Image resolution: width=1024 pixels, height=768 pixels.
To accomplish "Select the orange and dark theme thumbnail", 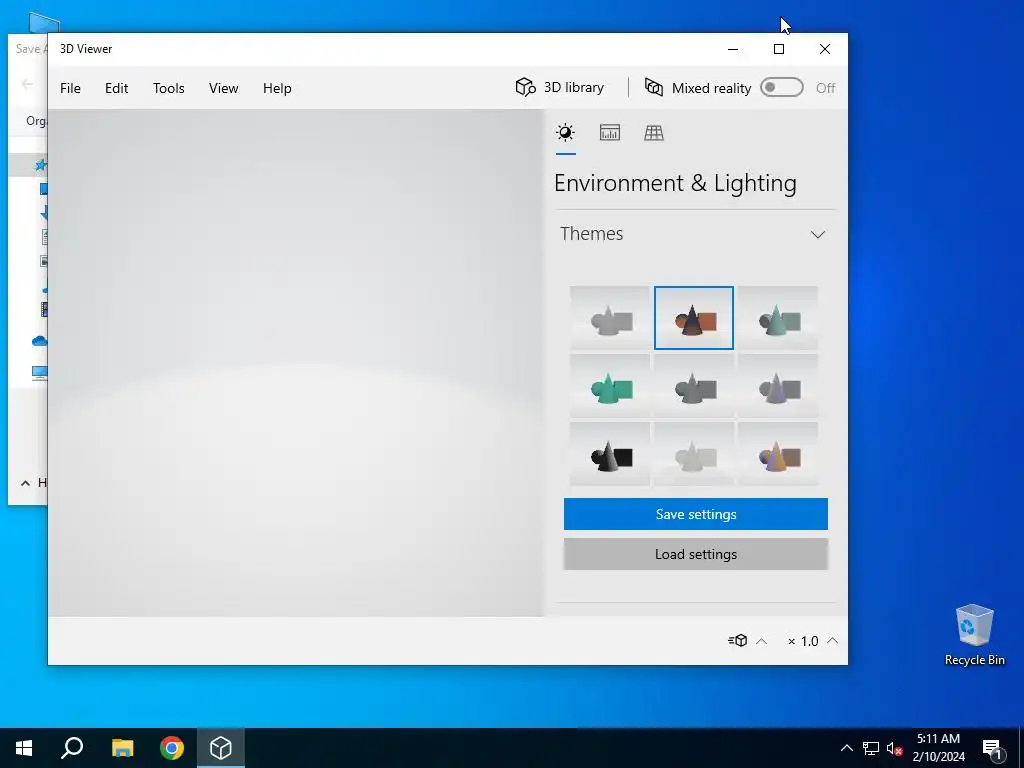I will 694,318.
